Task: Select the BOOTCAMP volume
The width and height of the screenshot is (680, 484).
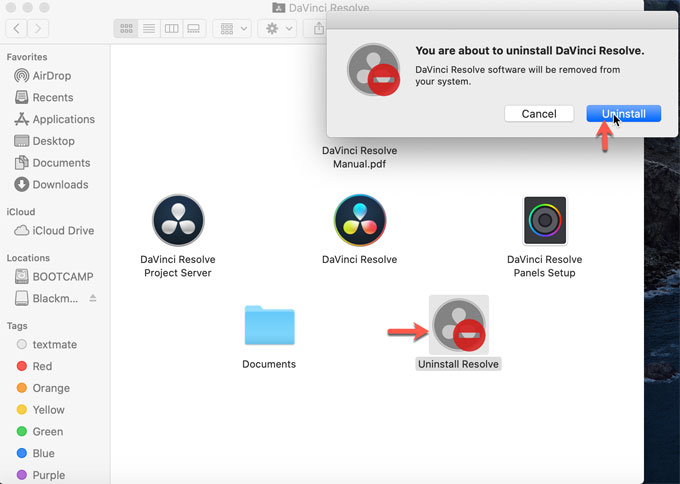Action: point(55,276)
